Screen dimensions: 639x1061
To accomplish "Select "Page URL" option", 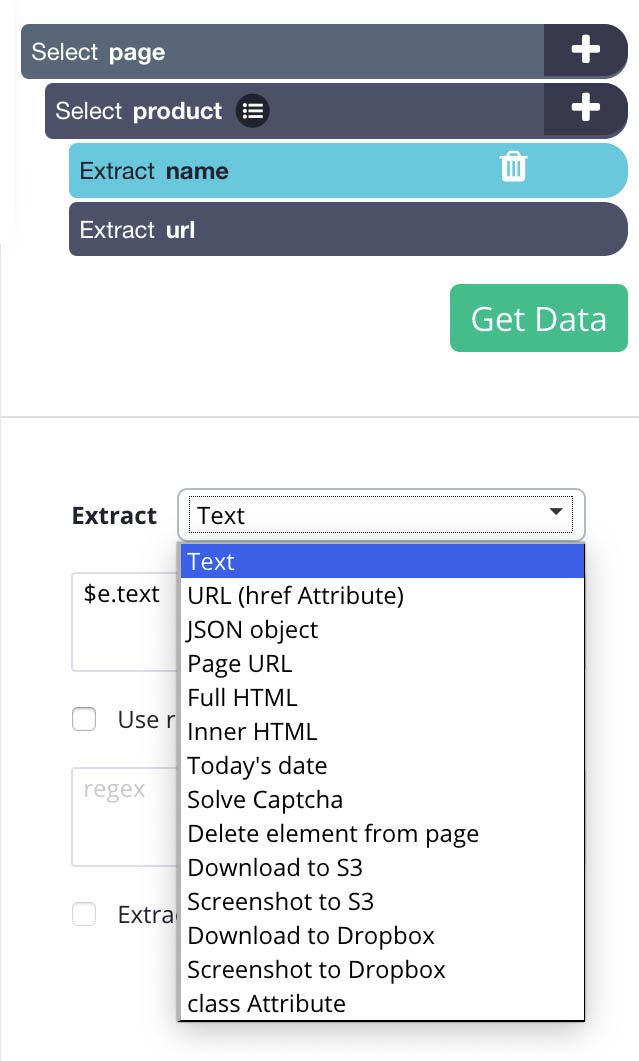I will pyautogui.click(x=240, y=663).
